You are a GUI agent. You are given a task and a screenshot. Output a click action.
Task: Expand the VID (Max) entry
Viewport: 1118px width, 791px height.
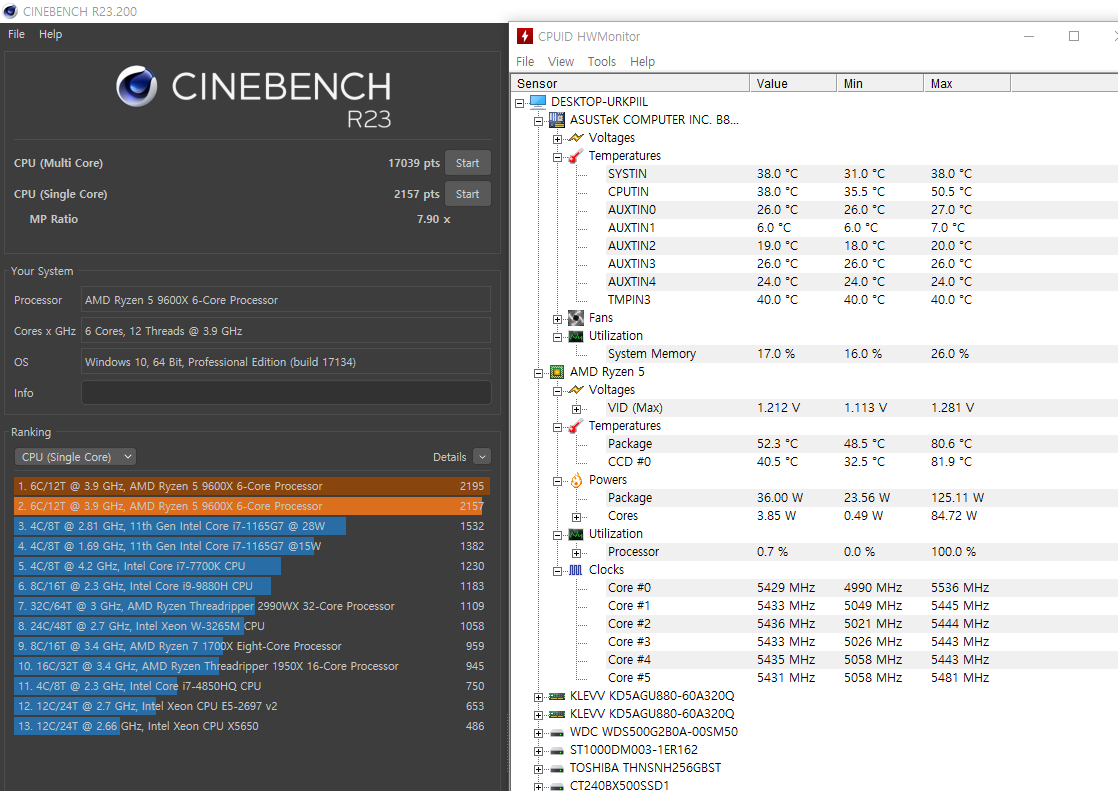pos(576,409)
